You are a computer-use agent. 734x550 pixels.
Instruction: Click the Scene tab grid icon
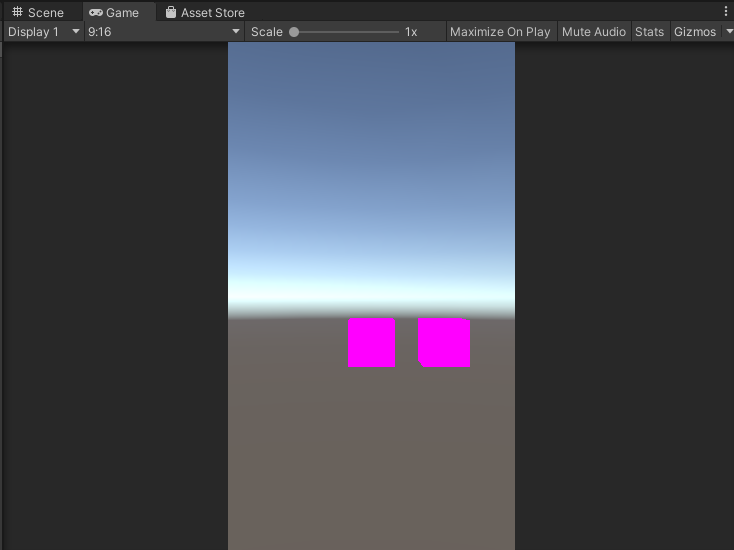click(x=17, y=13)
